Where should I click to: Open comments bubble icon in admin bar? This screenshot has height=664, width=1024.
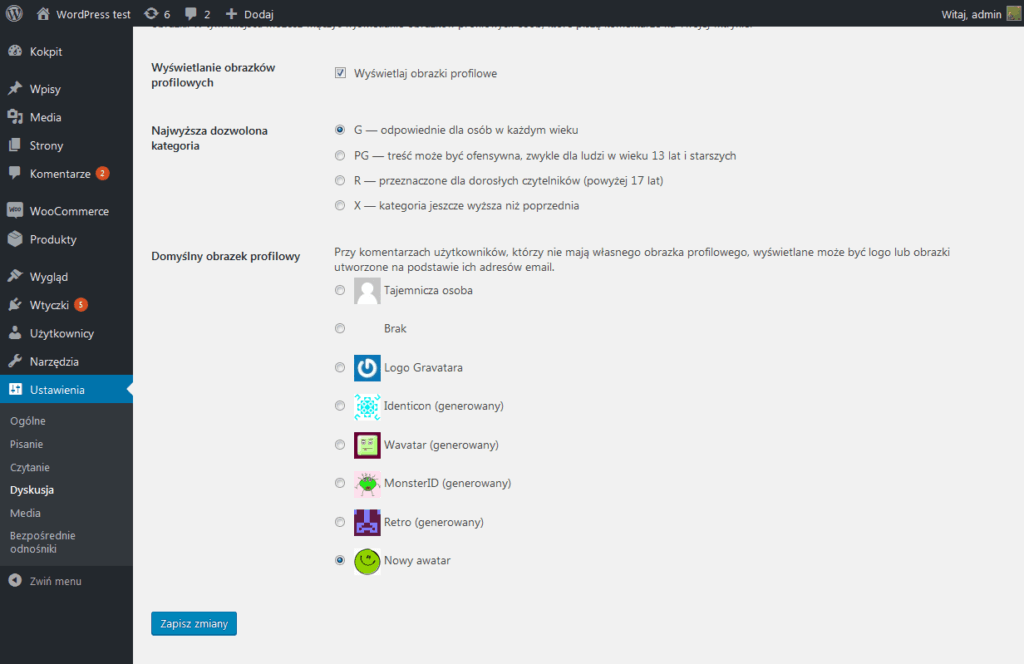(191, 14)
